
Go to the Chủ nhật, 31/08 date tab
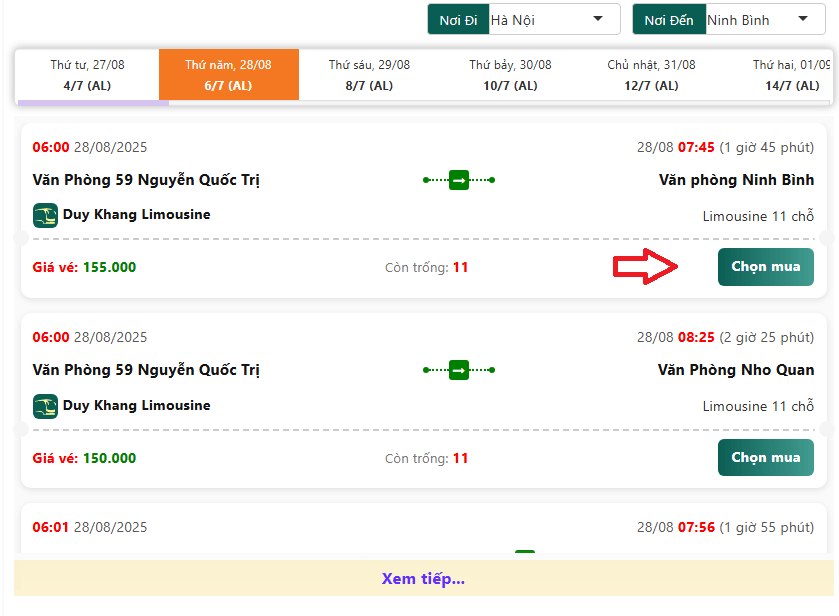[x=651, y=75]
